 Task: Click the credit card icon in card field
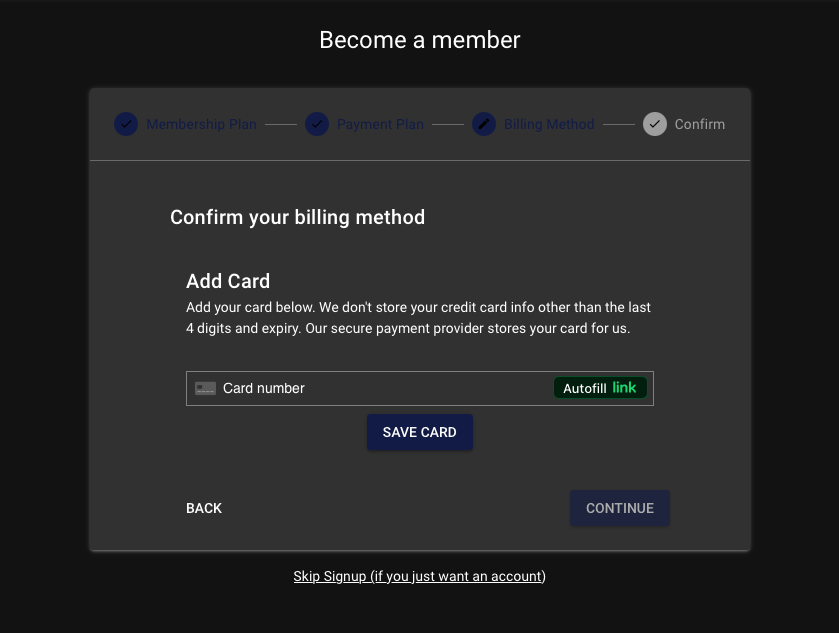point(206,388)
